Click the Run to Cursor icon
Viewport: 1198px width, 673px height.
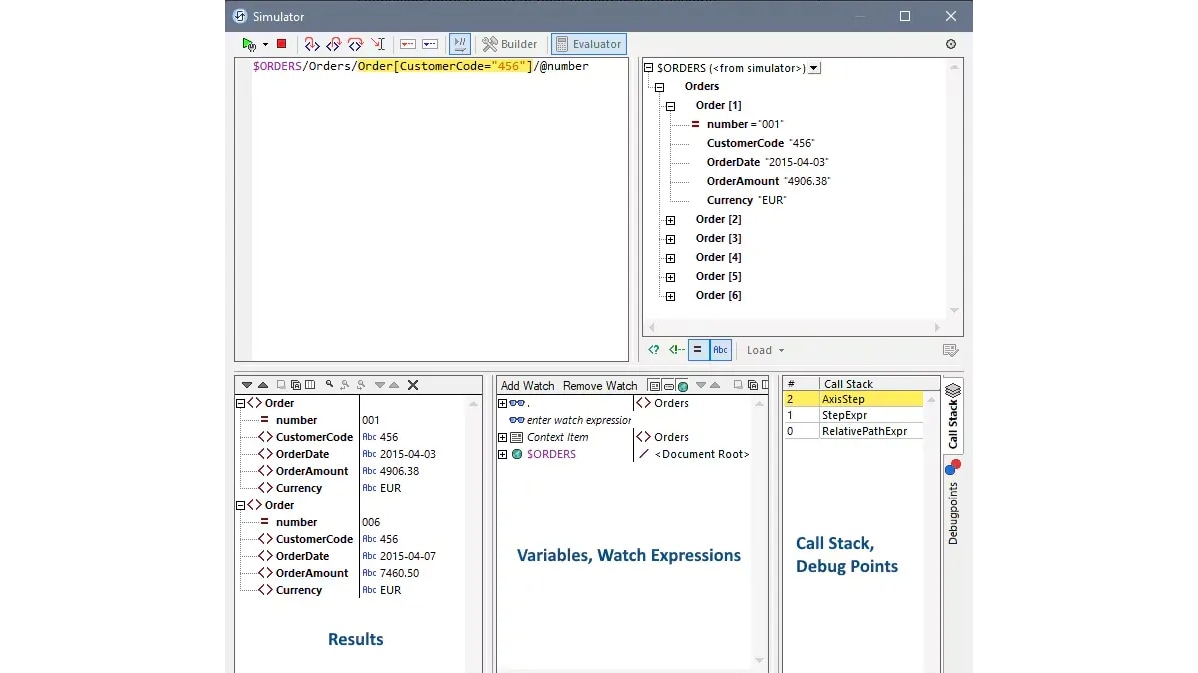pos(380,43)
